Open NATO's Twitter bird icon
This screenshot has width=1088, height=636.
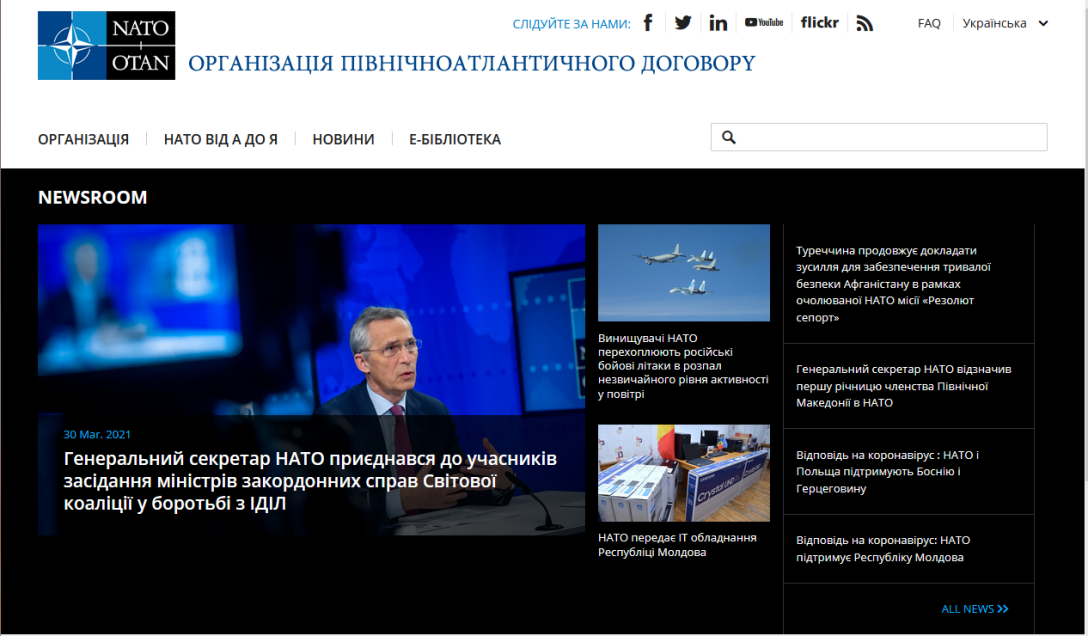click(x=683, y=23)
